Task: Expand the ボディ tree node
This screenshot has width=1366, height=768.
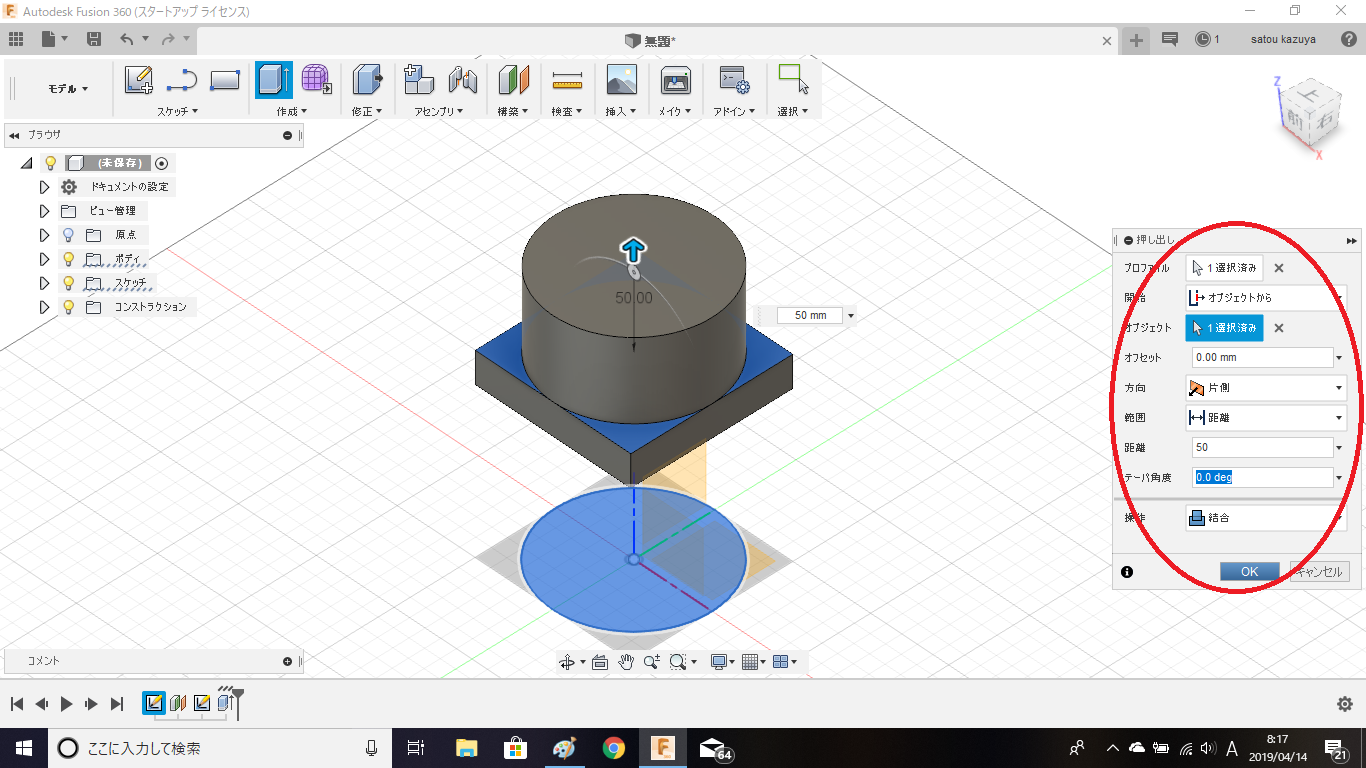Action: (44, 259)
